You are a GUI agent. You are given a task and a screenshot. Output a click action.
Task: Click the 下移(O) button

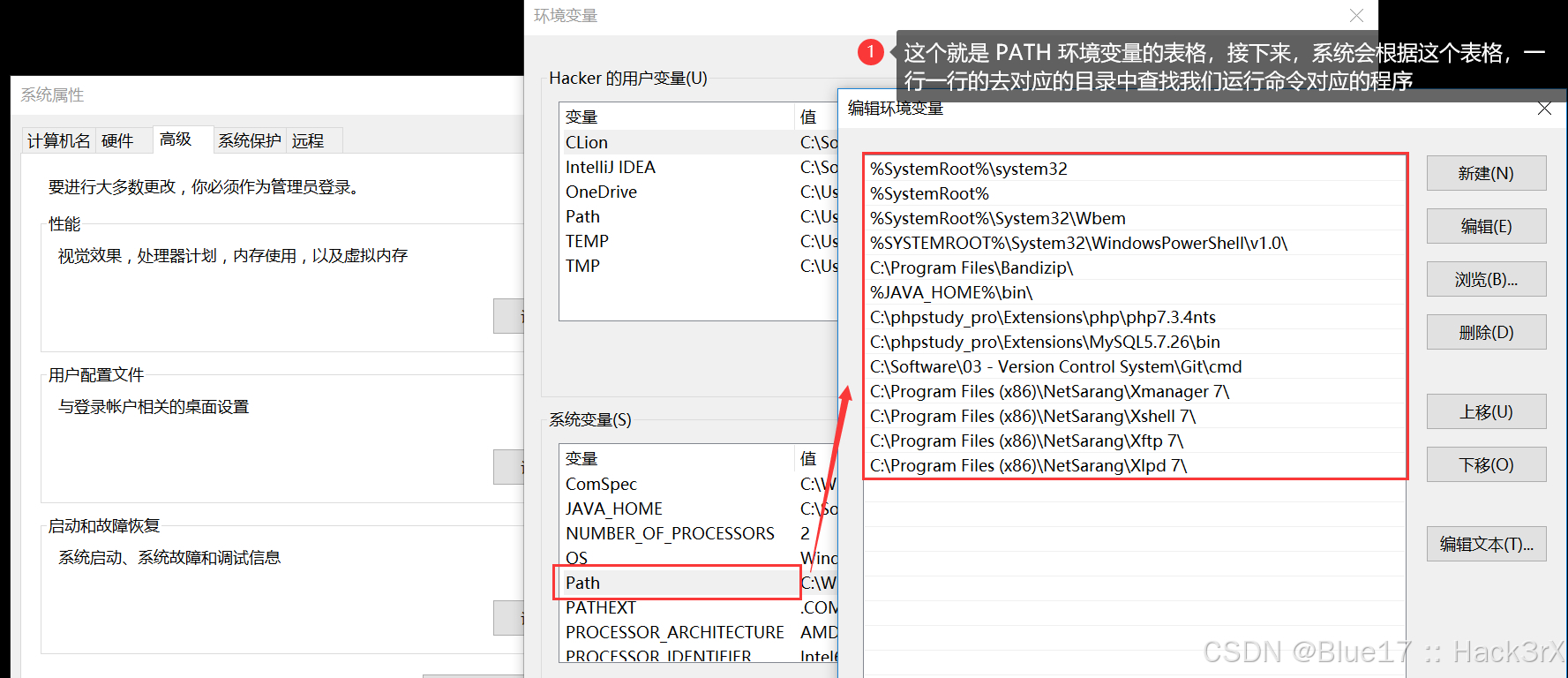(x=1486, y=464)
